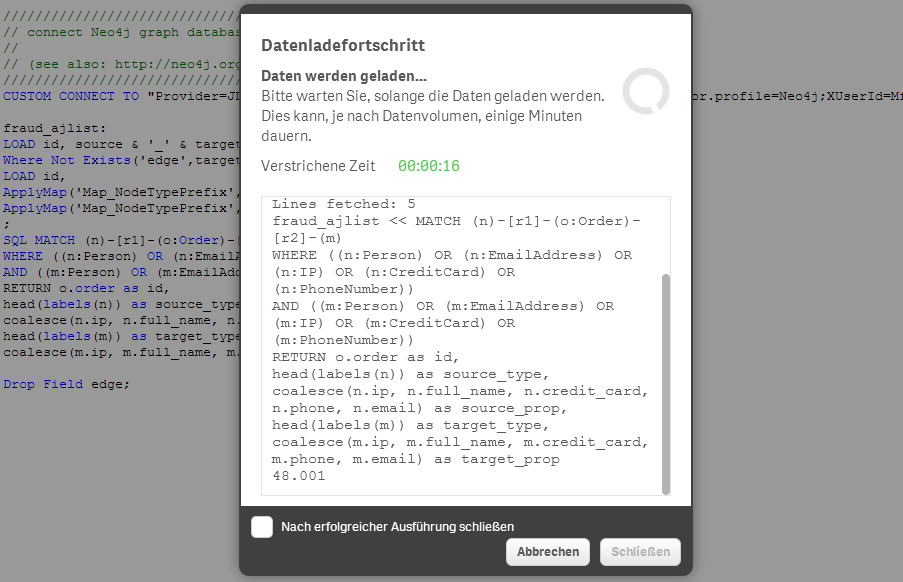903x582 pixels.
Task: Click the Abbrechen button
Action: (x=548, y=552)
